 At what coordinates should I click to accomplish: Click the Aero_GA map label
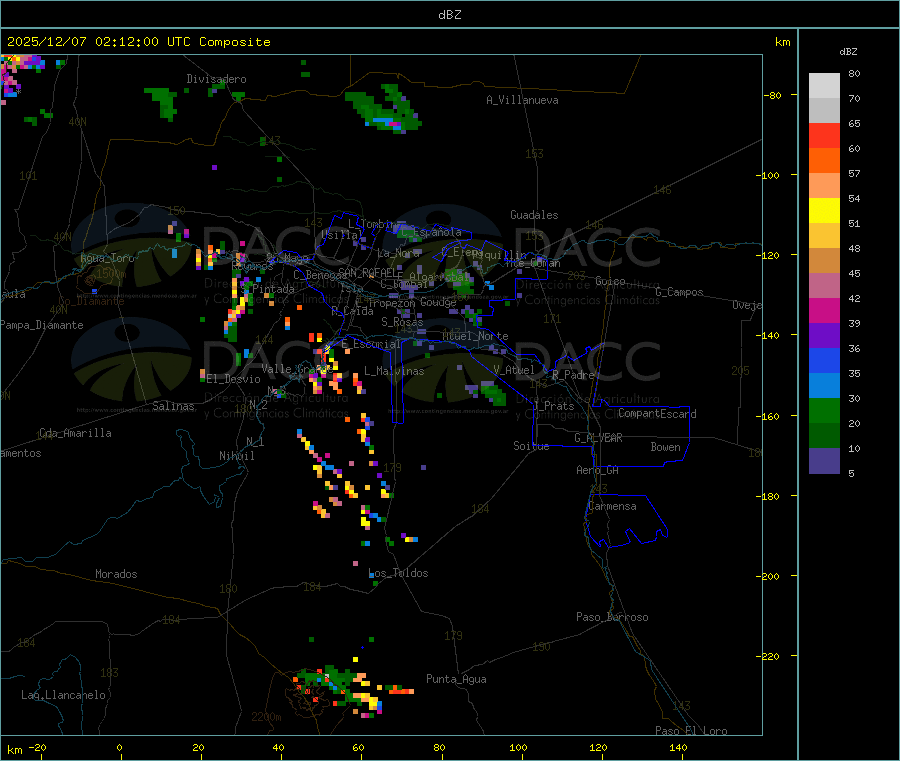[x=598, y=470]
